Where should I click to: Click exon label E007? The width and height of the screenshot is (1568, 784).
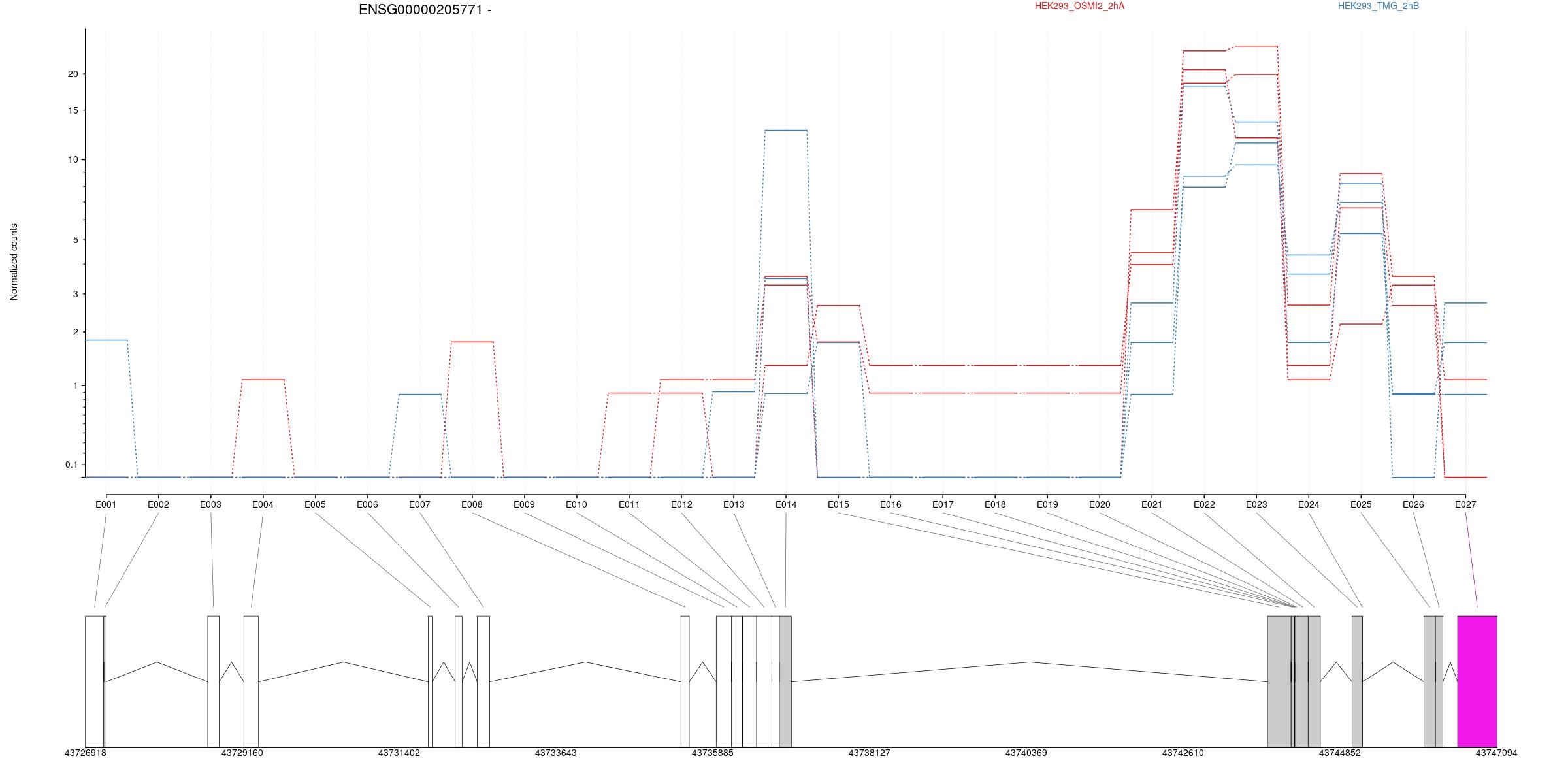pyautogui.click(x=419, y=504)
